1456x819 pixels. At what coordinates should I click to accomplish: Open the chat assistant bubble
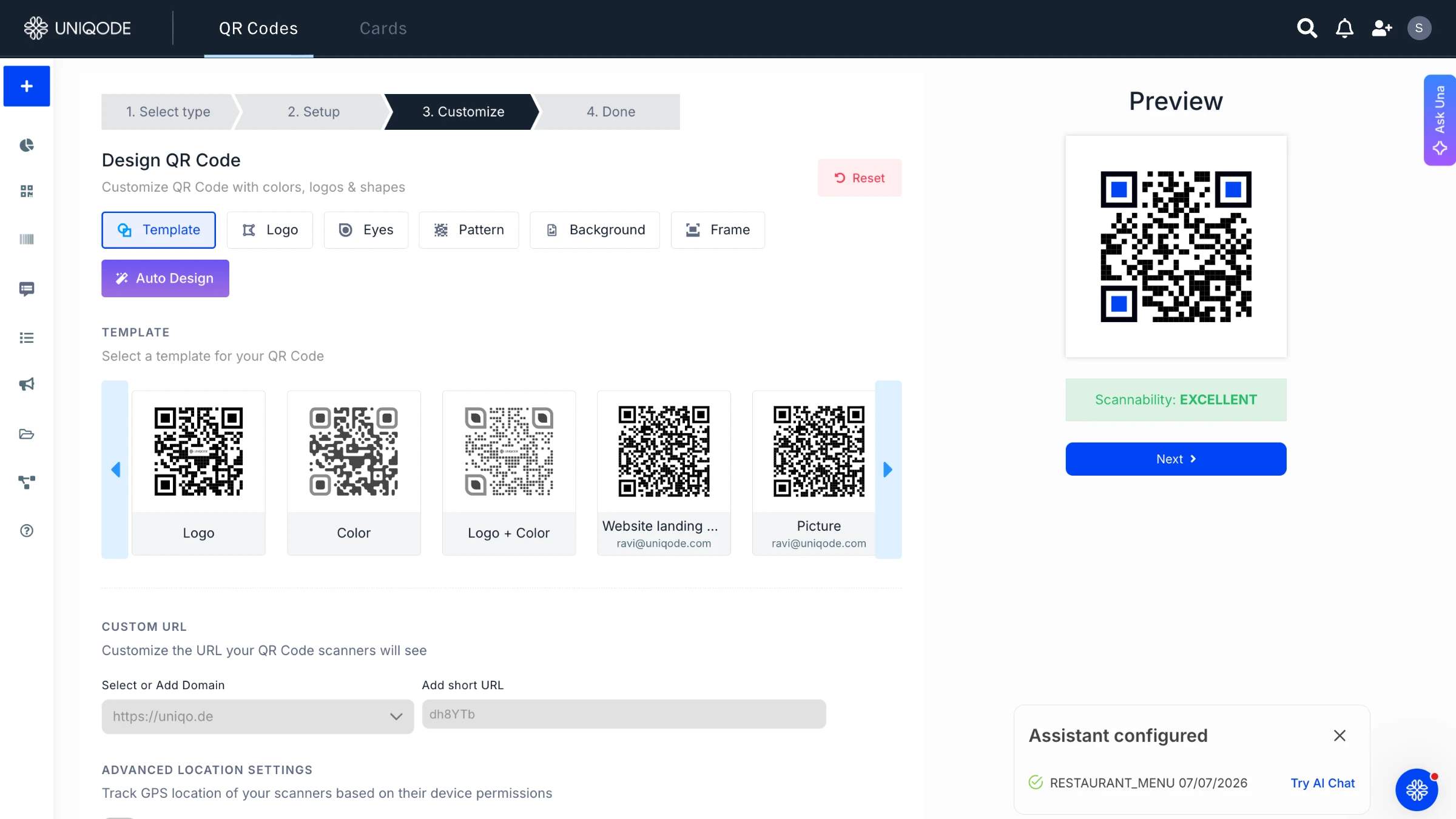click(1417, 790)
